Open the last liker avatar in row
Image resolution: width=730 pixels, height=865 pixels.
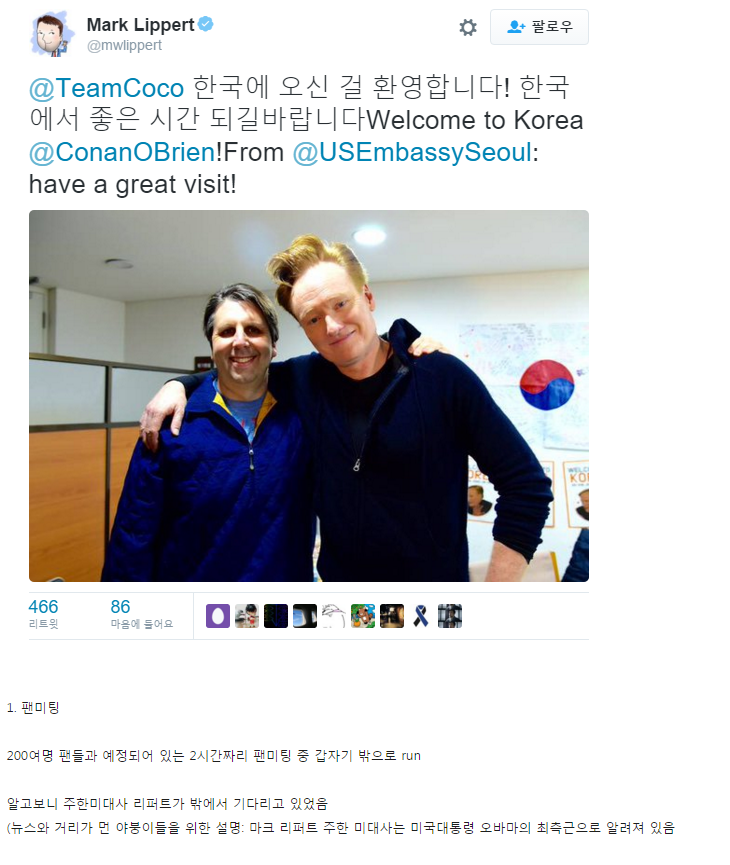click(x=450, y=616)
